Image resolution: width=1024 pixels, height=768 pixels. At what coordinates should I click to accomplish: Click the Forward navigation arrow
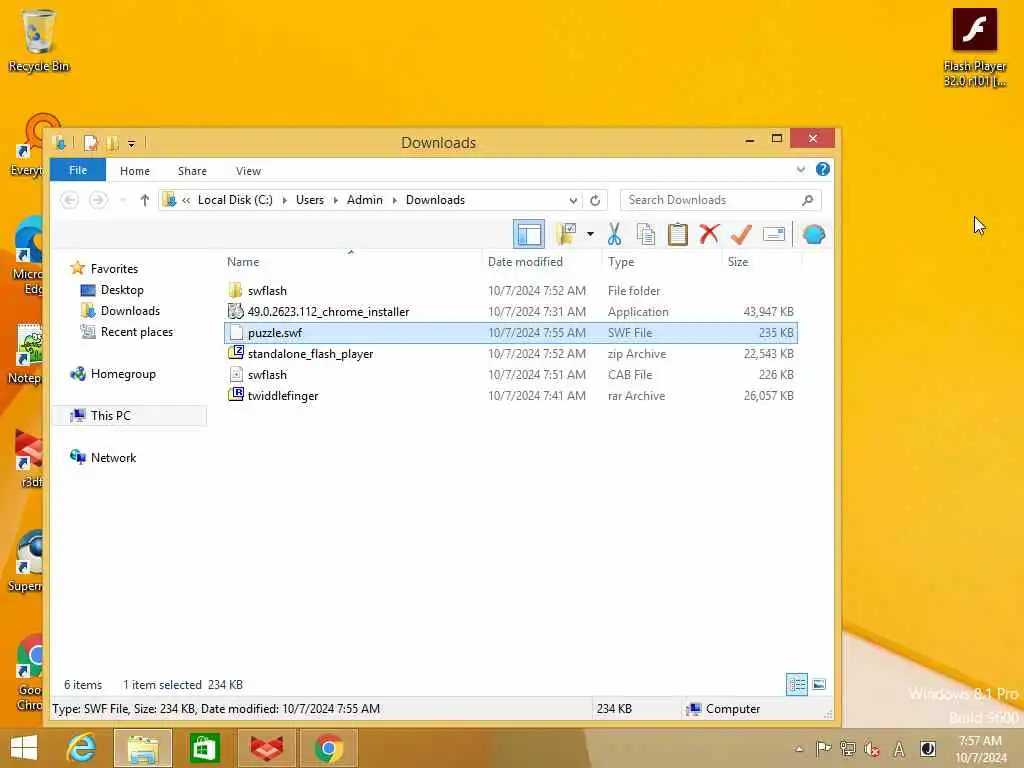(98, 200)
